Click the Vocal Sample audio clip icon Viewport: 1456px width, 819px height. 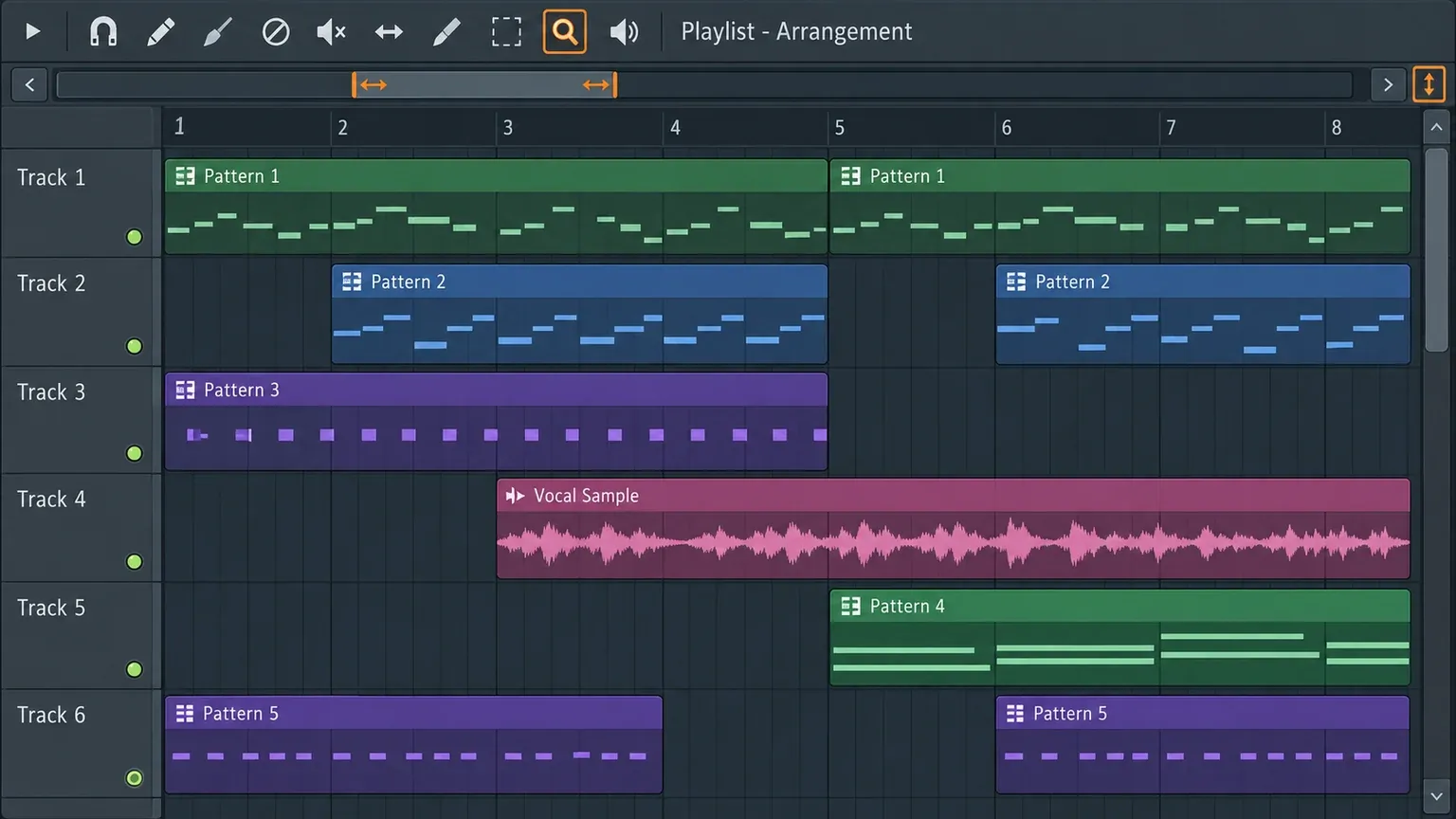pyautogui.click(x=515, y=496)
